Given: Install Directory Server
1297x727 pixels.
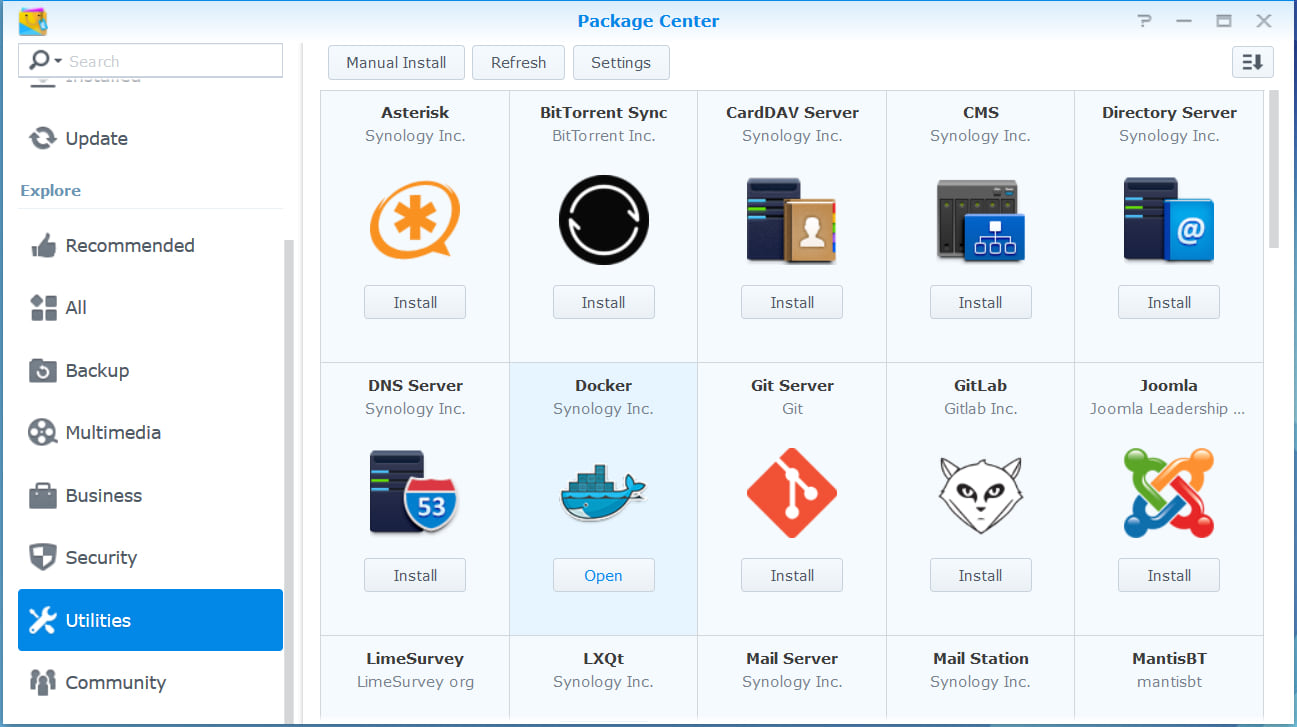Looking at the screenshot, I should coord(1169,302).
